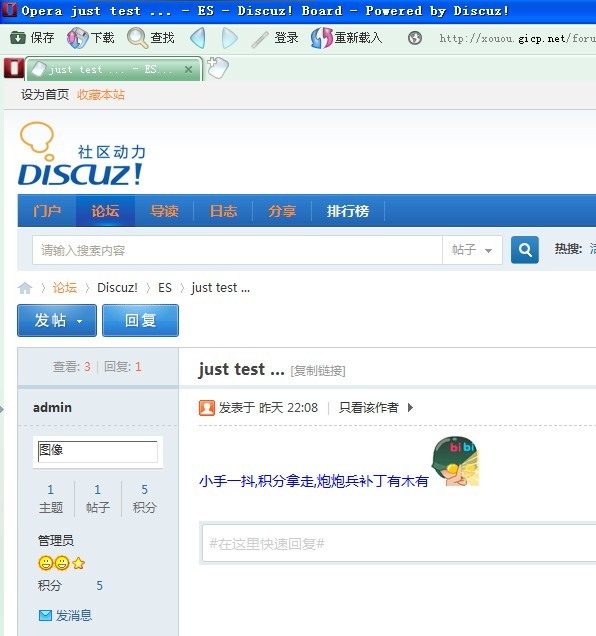596x636 pixels.
Task: Reload page via 重新载入 icon
Action: pyautogui.click(x=322, y=38)
